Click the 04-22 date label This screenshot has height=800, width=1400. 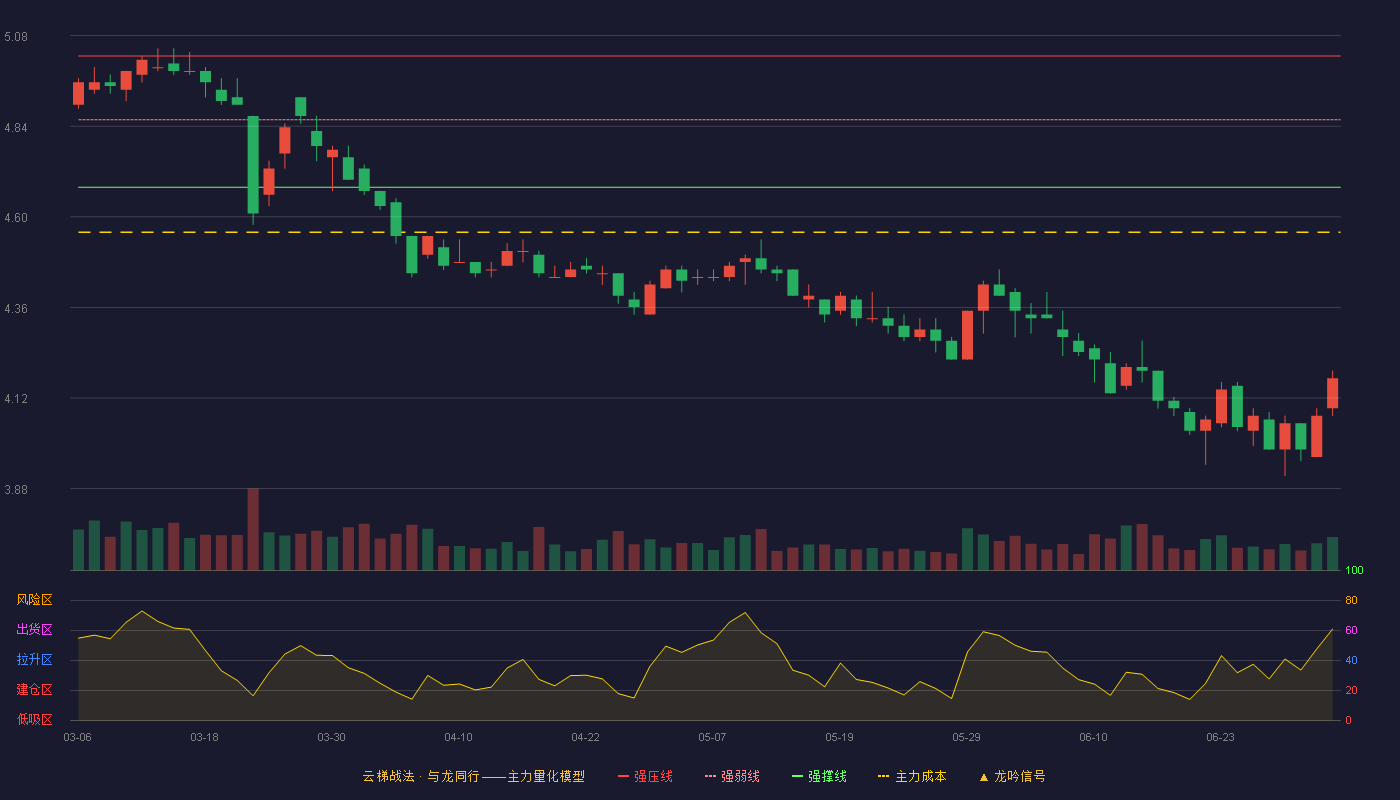[585, 737]
